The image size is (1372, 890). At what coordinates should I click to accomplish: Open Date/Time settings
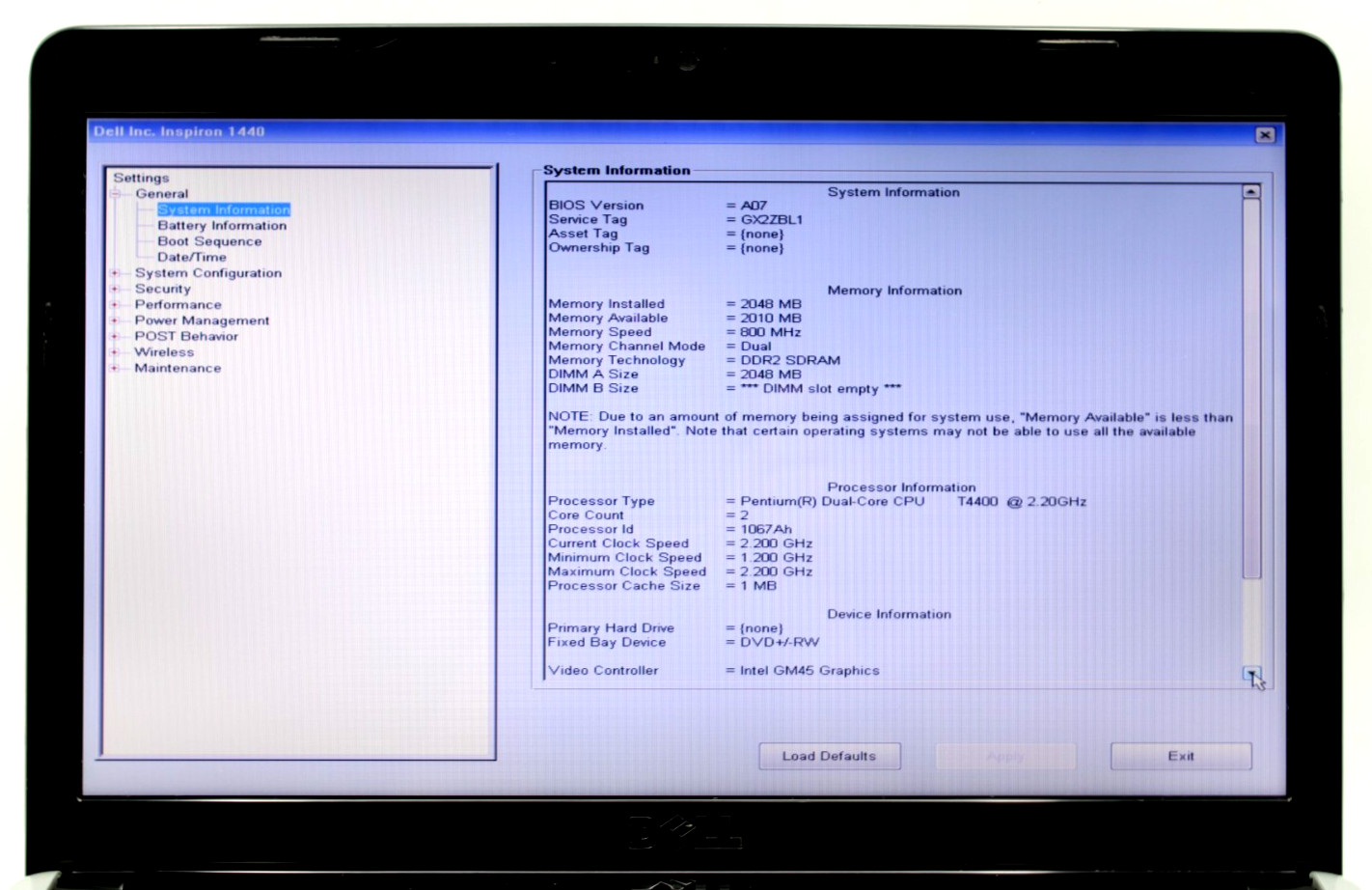tap(192, 257)
